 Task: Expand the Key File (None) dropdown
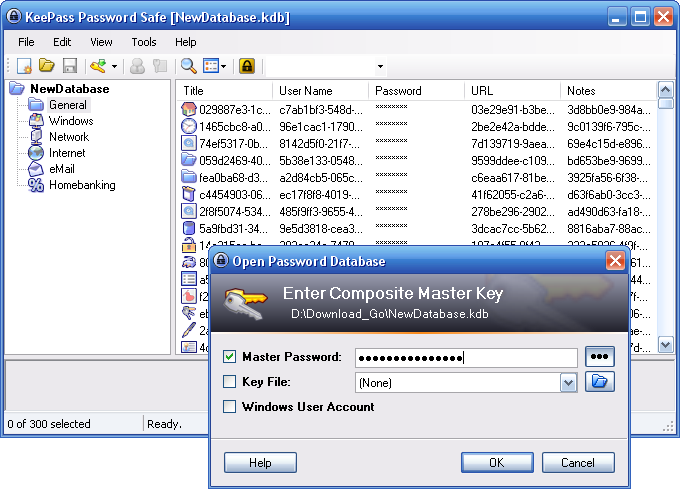point(568,382)
